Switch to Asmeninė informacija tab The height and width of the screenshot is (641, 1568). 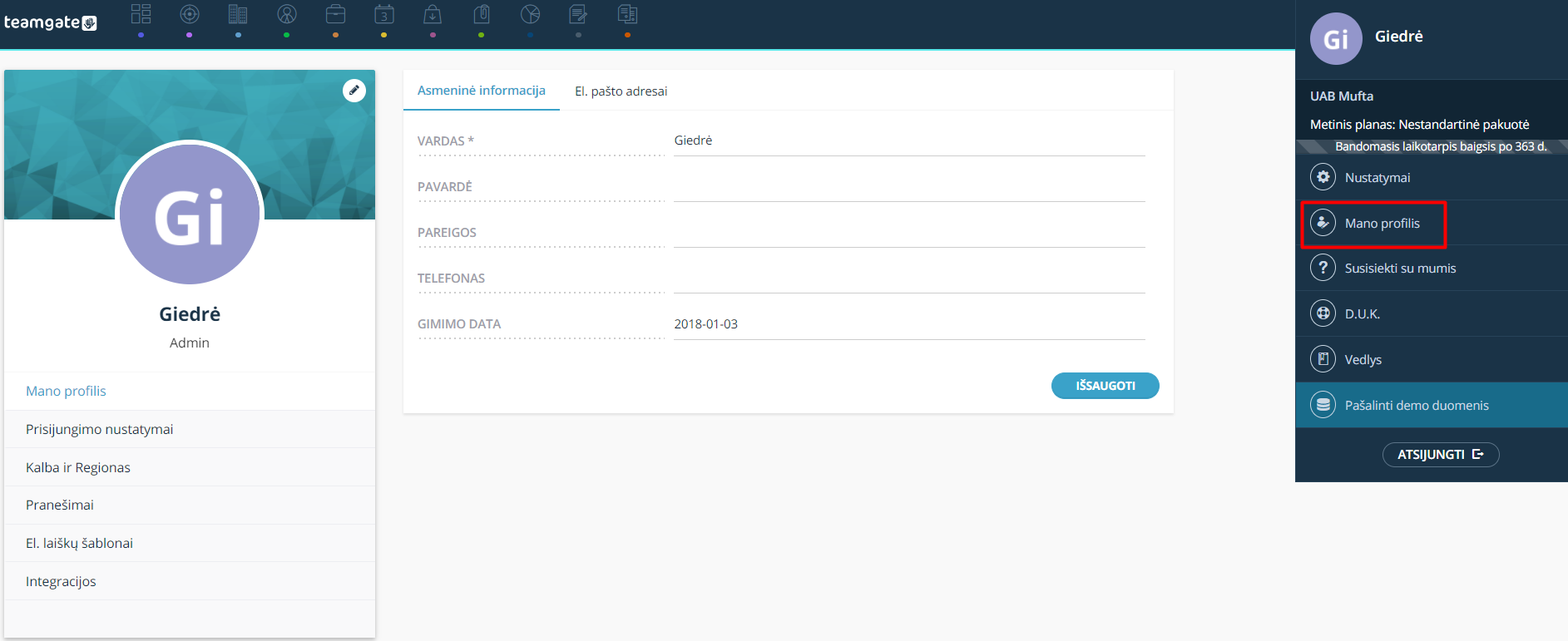pos(482,91)
